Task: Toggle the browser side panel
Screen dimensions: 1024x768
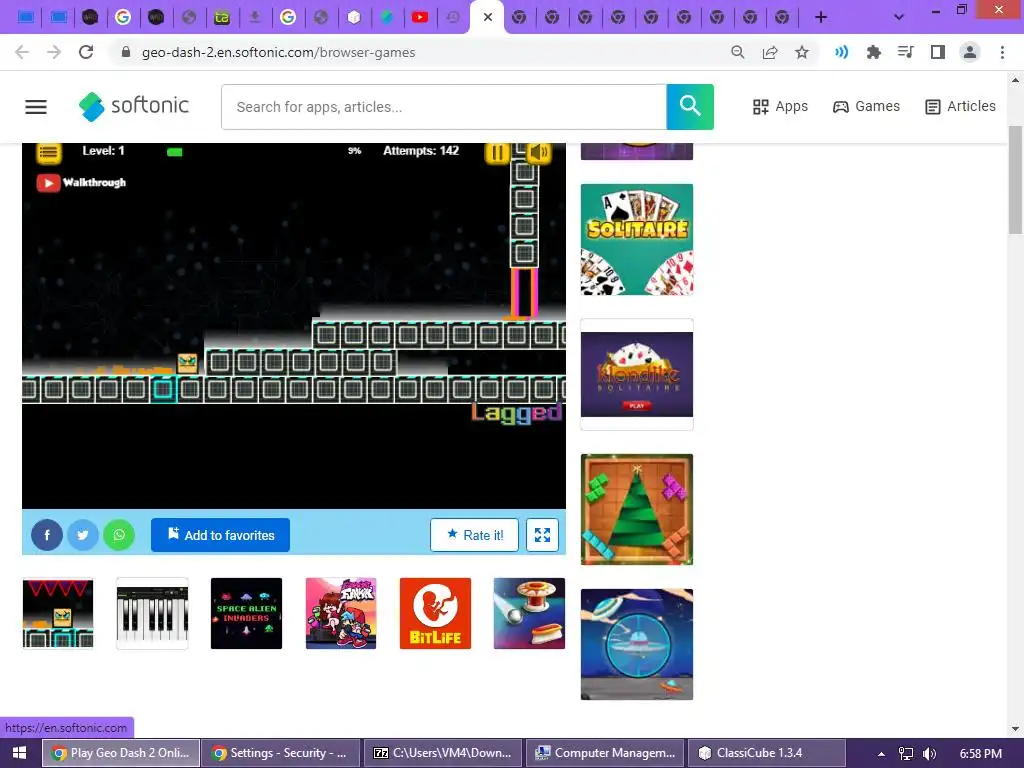Action: pyautogui.click(x=938, y=52)
